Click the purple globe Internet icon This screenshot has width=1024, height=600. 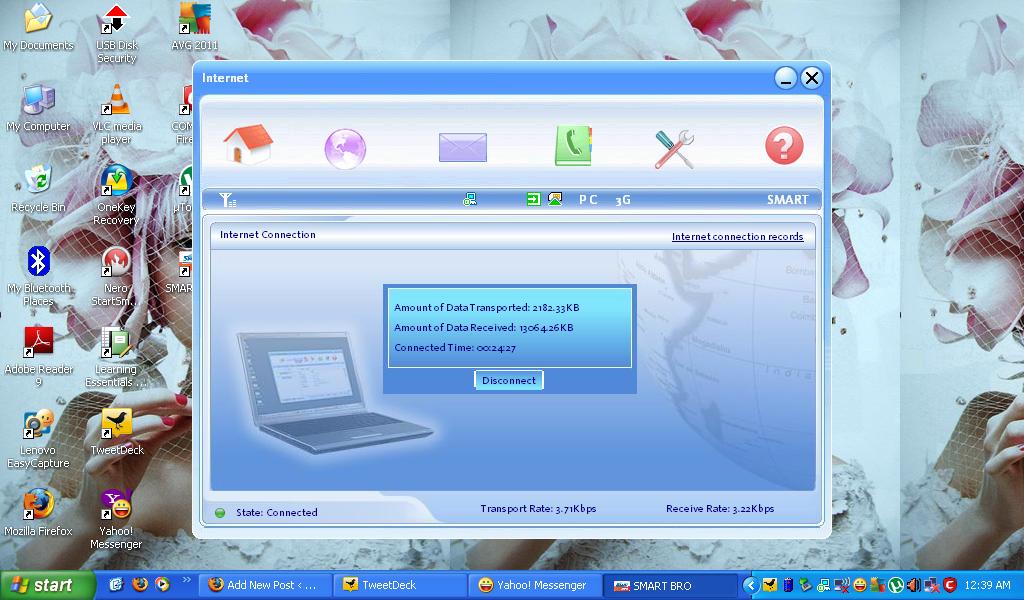pos(345,148)
